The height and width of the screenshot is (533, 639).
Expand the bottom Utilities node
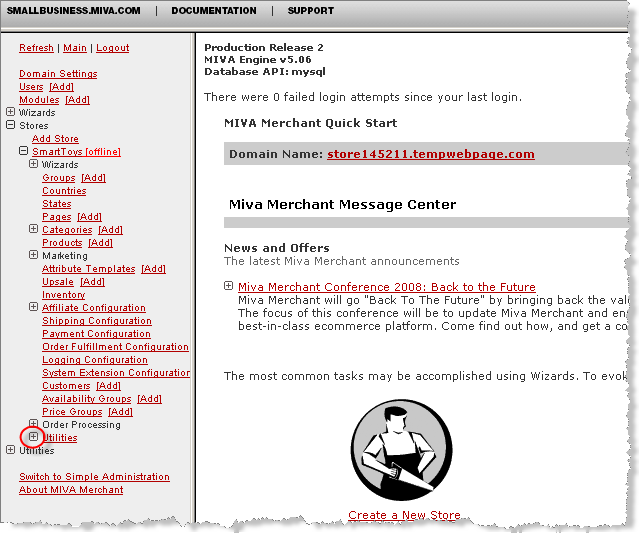11,450
